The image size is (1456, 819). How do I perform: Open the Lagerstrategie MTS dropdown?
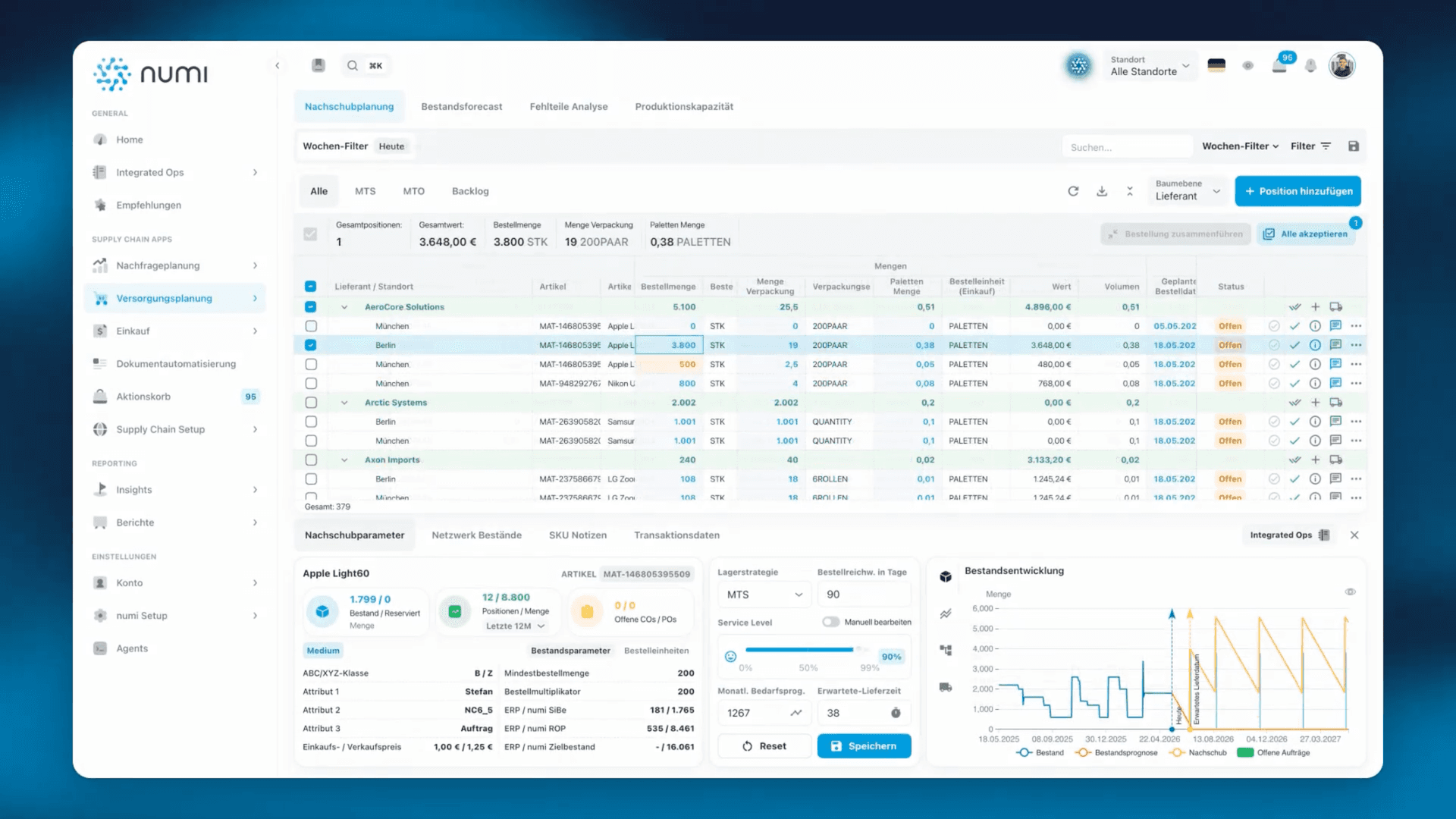point(764,595)
